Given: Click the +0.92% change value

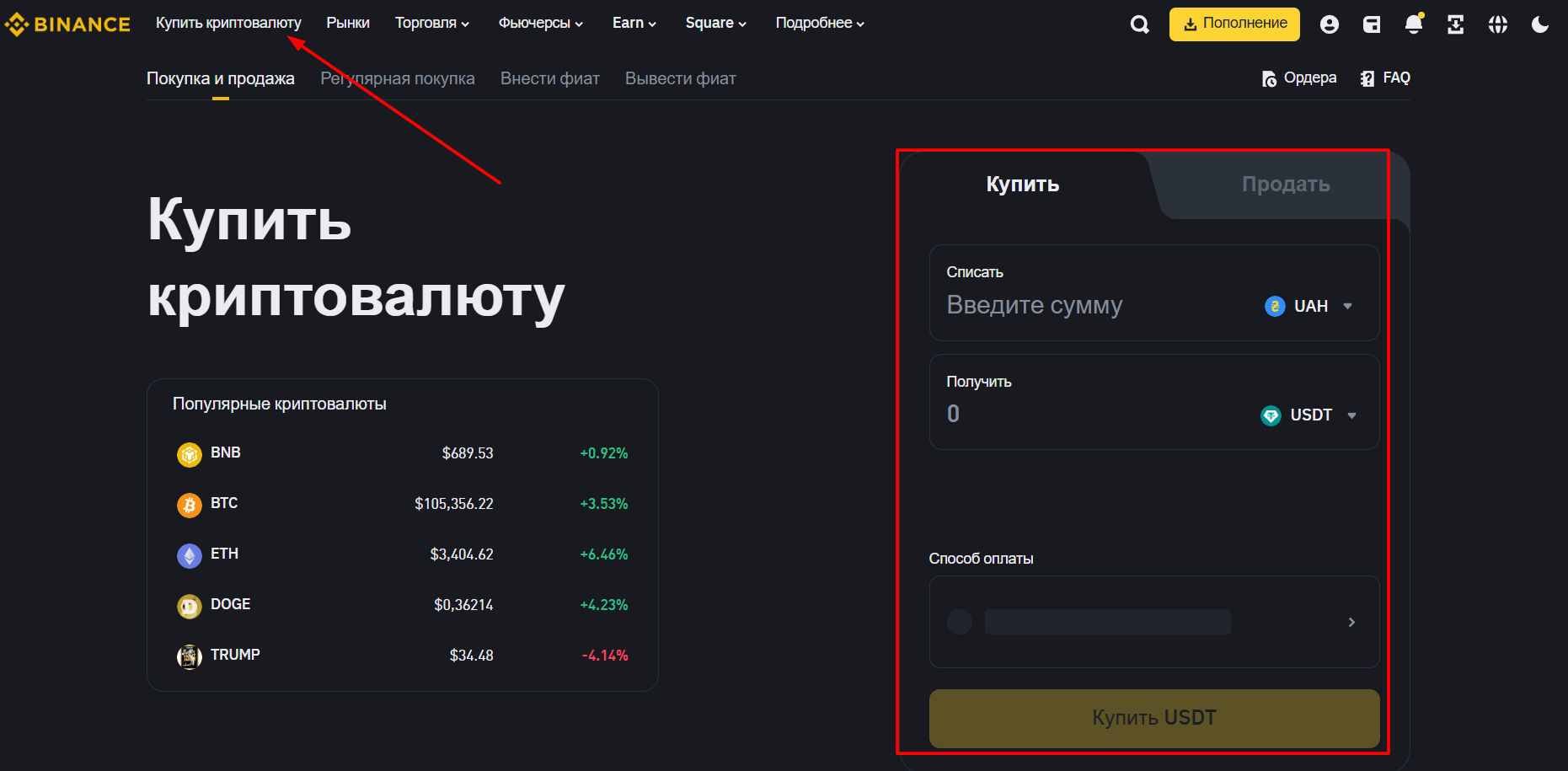Looking at the screenshot, I should 604,453.
